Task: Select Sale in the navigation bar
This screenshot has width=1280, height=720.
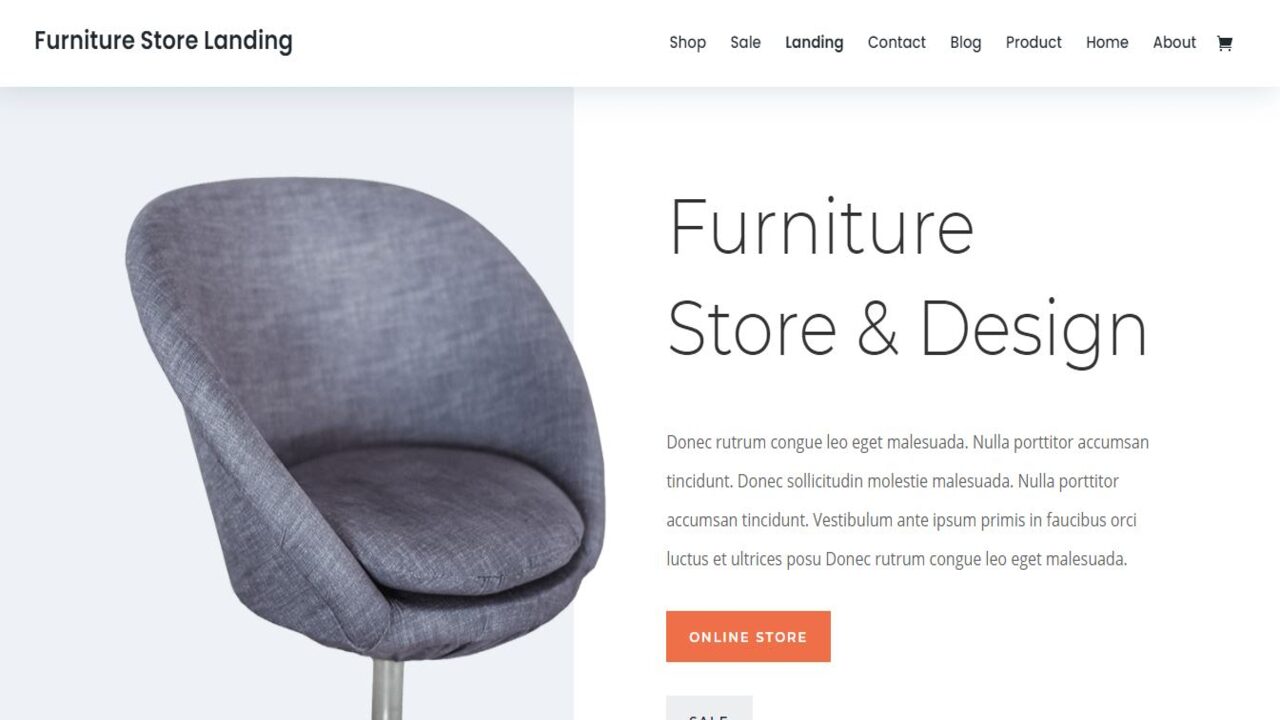Action: pyautogui.click(x=745, y=42)
